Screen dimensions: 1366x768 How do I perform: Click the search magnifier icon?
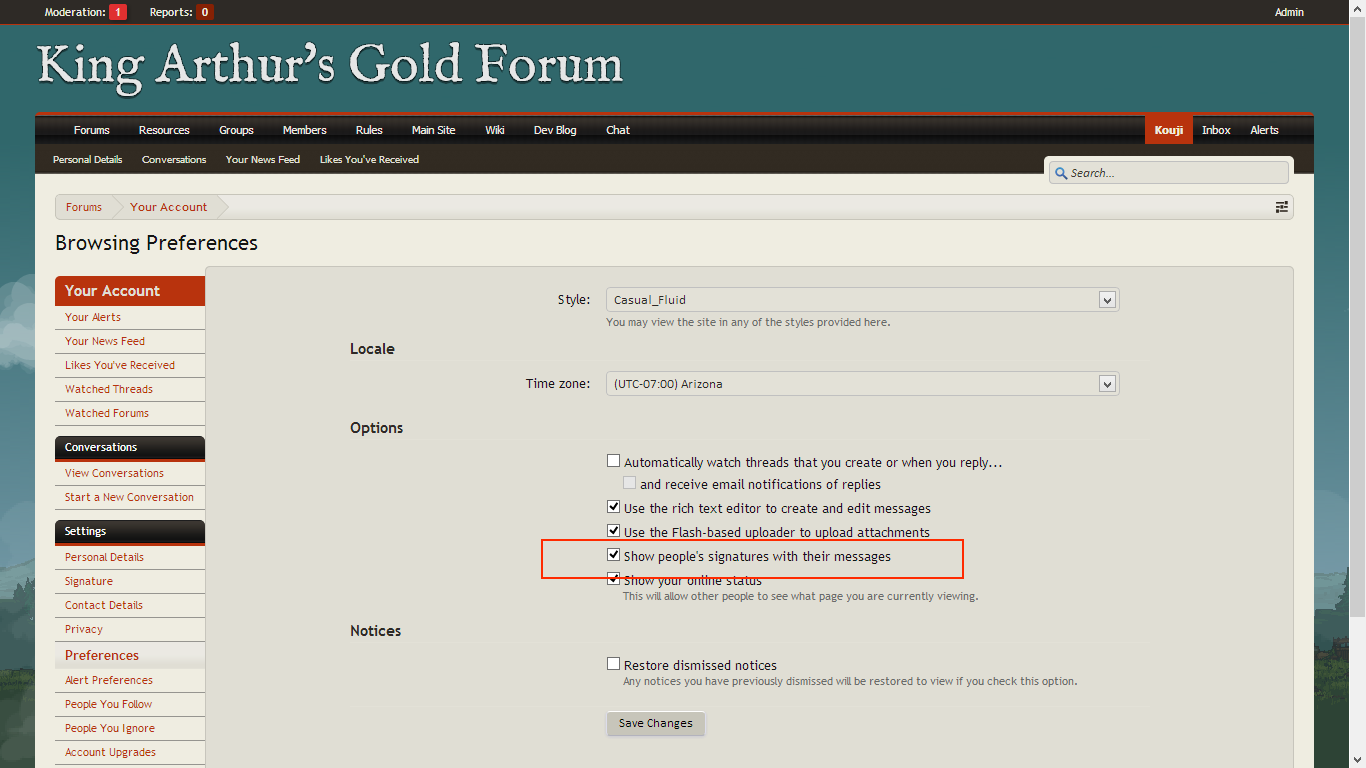pos(1061,173)
